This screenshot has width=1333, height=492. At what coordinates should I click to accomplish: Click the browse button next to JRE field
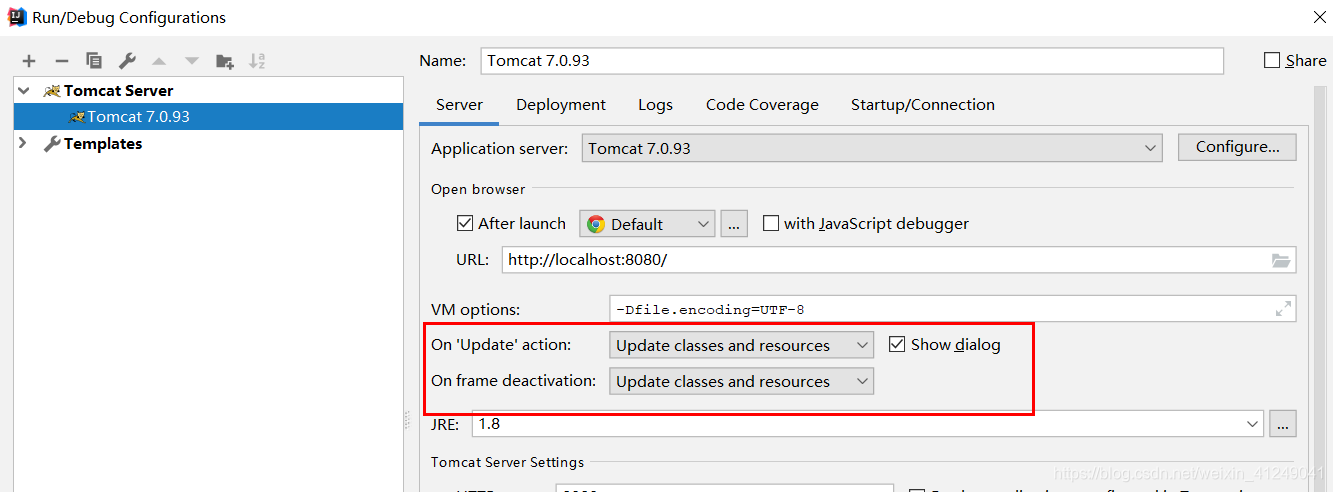(x=1283, y=424)
